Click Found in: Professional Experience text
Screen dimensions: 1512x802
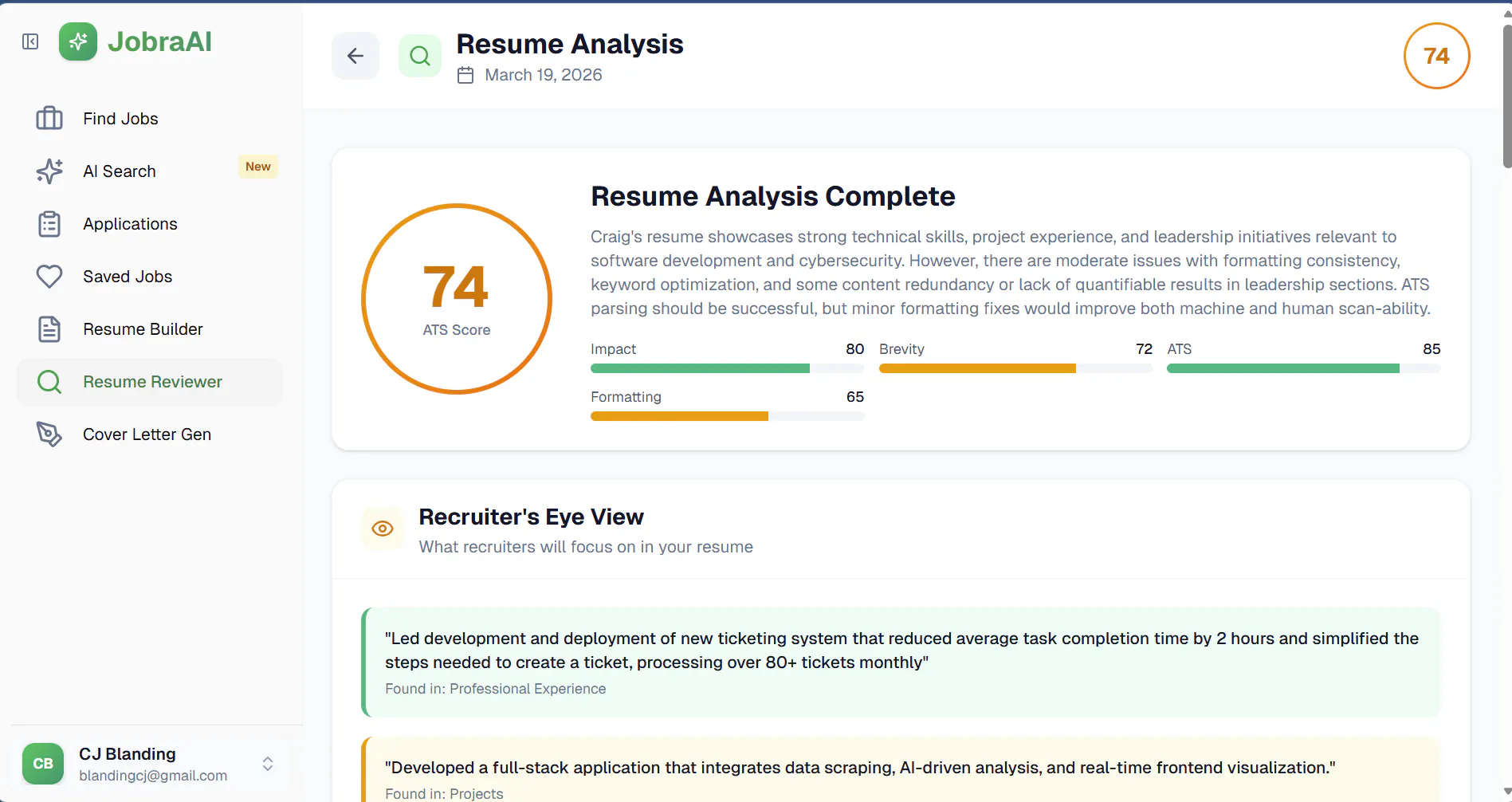(495, 689)
